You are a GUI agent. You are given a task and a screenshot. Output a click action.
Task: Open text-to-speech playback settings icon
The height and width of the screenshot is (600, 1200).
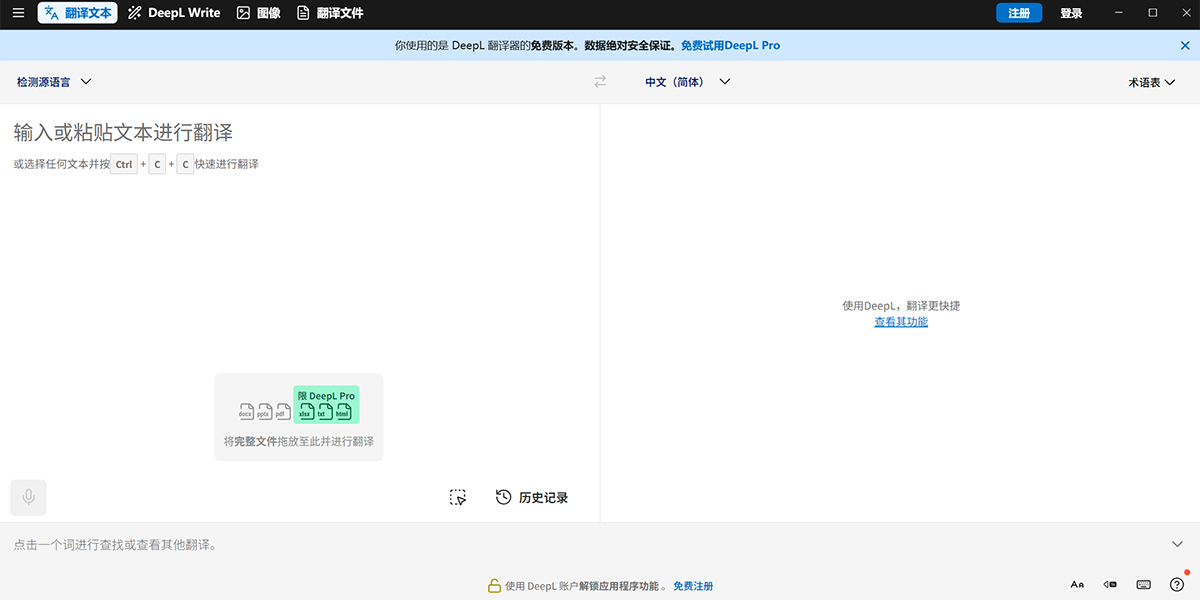click(x=1109, y=584)
